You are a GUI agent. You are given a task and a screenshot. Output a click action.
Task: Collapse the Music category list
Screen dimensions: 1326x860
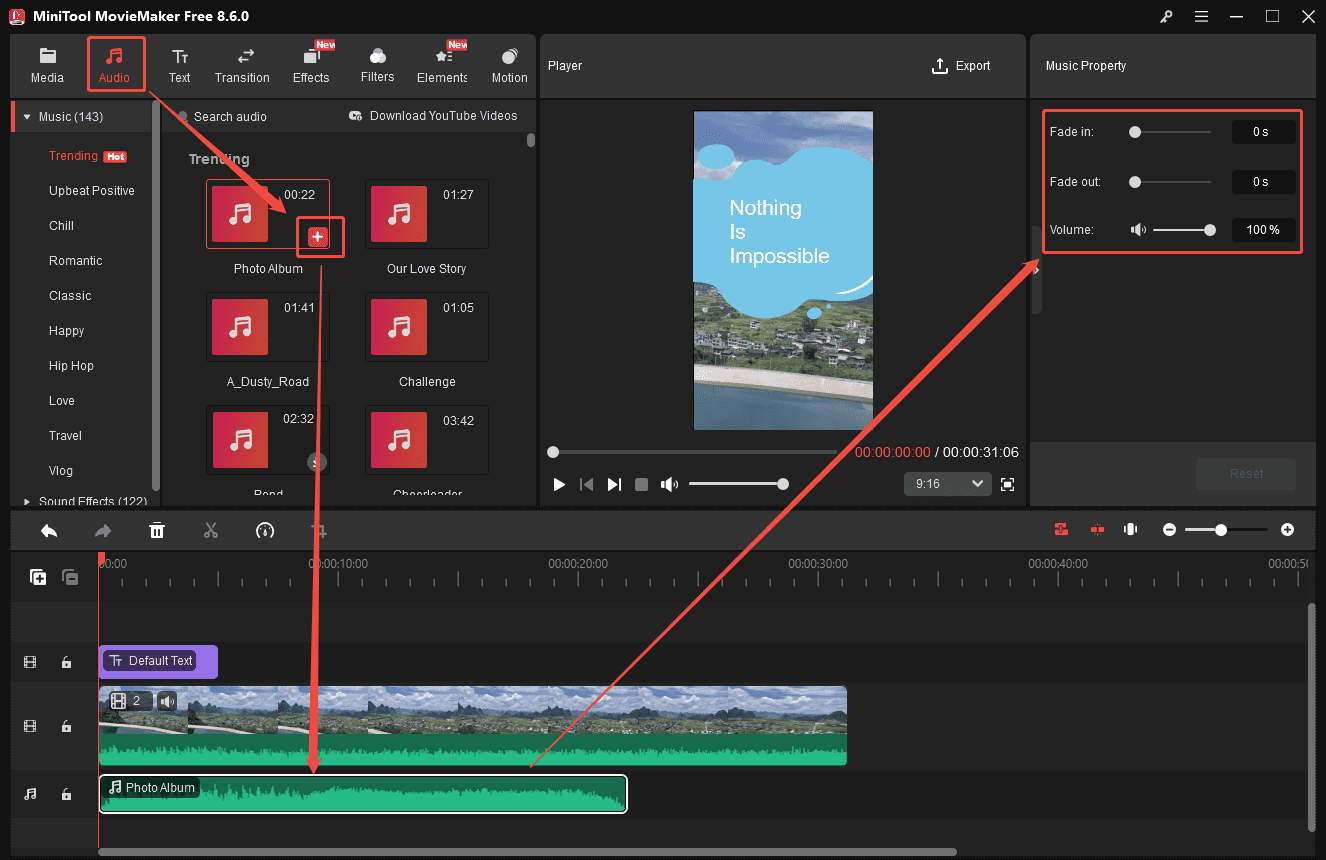coord(26,116)
